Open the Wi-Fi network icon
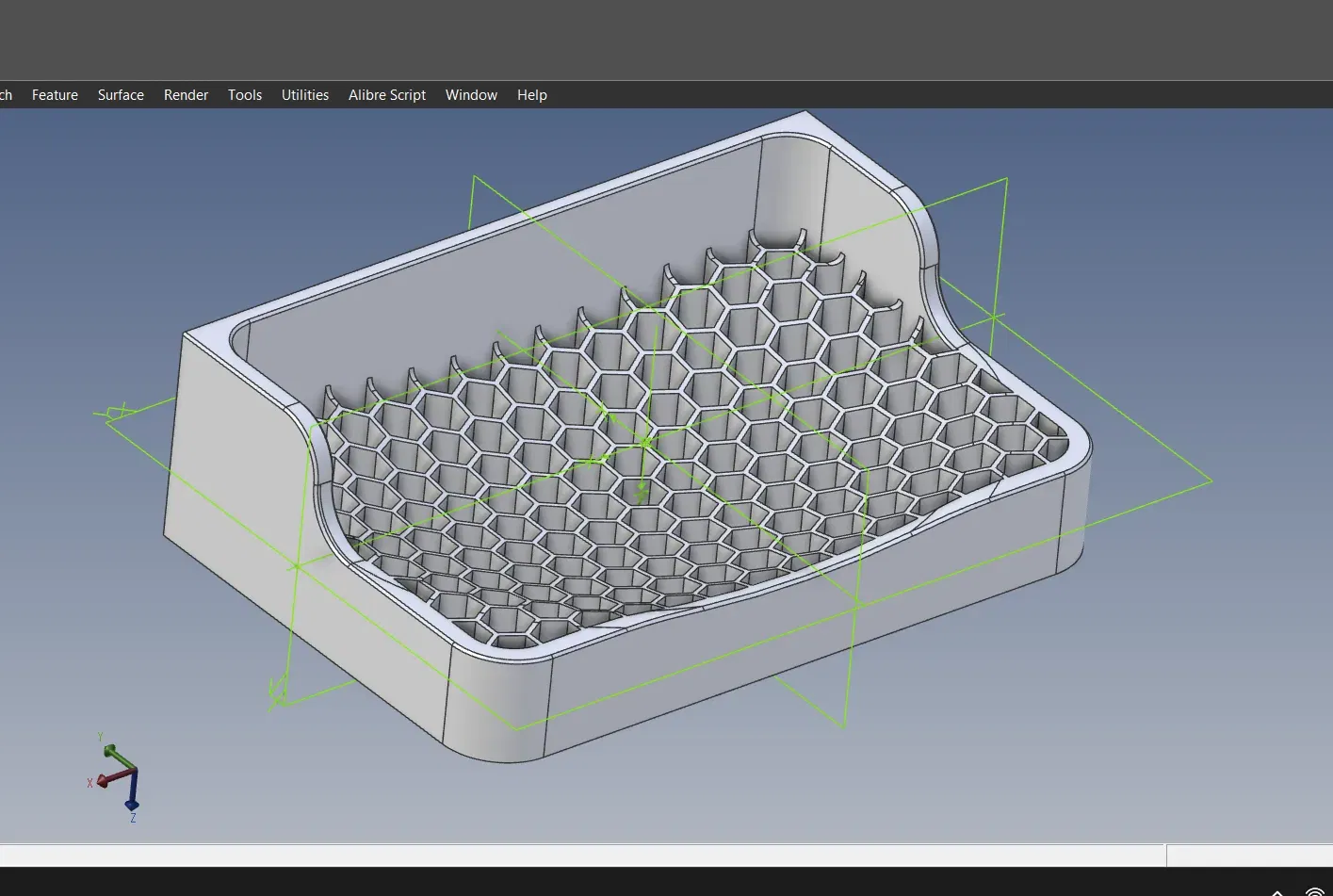 pyautogui.click(x=1314, y=891)
